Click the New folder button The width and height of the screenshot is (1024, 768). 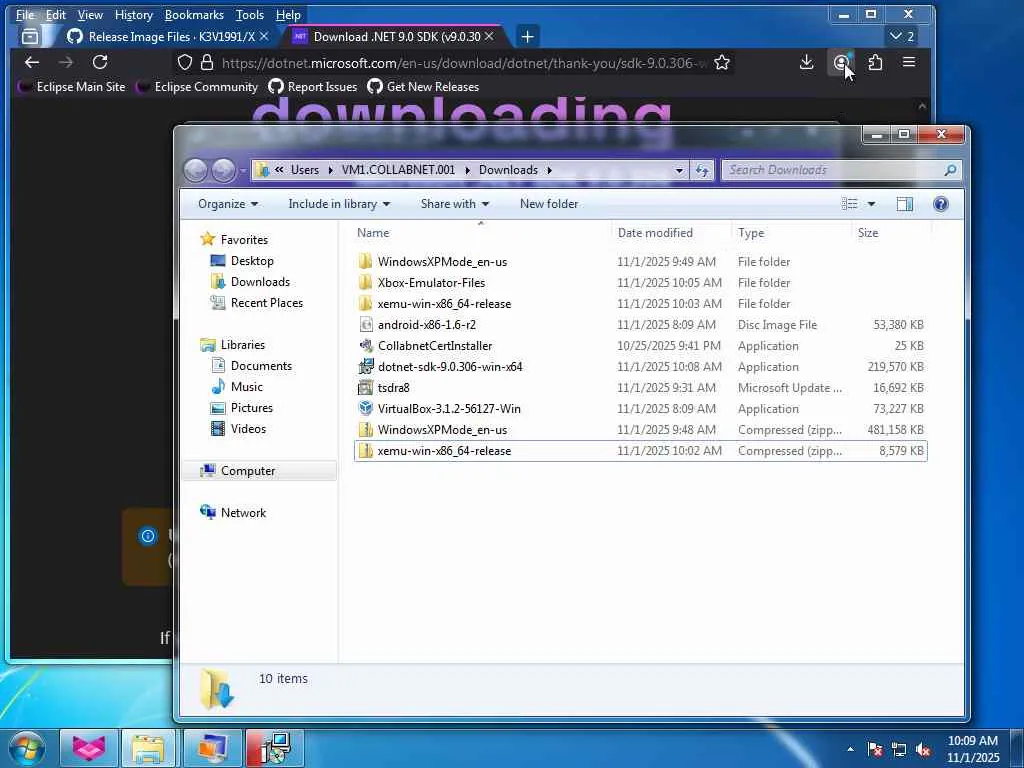[549, 204]
